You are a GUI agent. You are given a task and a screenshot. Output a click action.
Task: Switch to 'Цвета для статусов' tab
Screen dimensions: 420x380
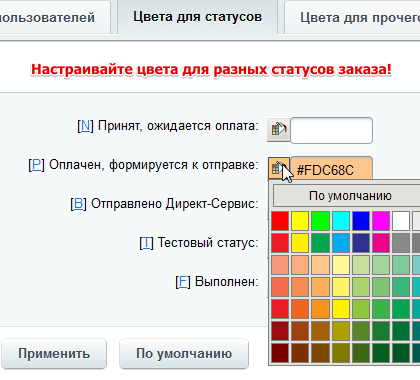(198, 17)
